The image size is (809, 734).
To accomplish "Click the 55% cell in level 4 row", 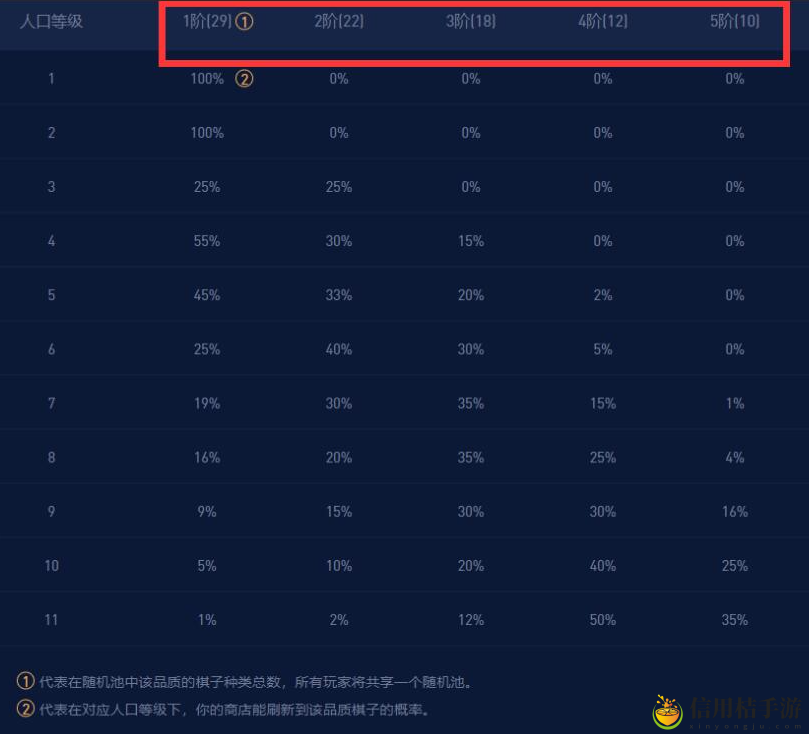I will 207,241.
